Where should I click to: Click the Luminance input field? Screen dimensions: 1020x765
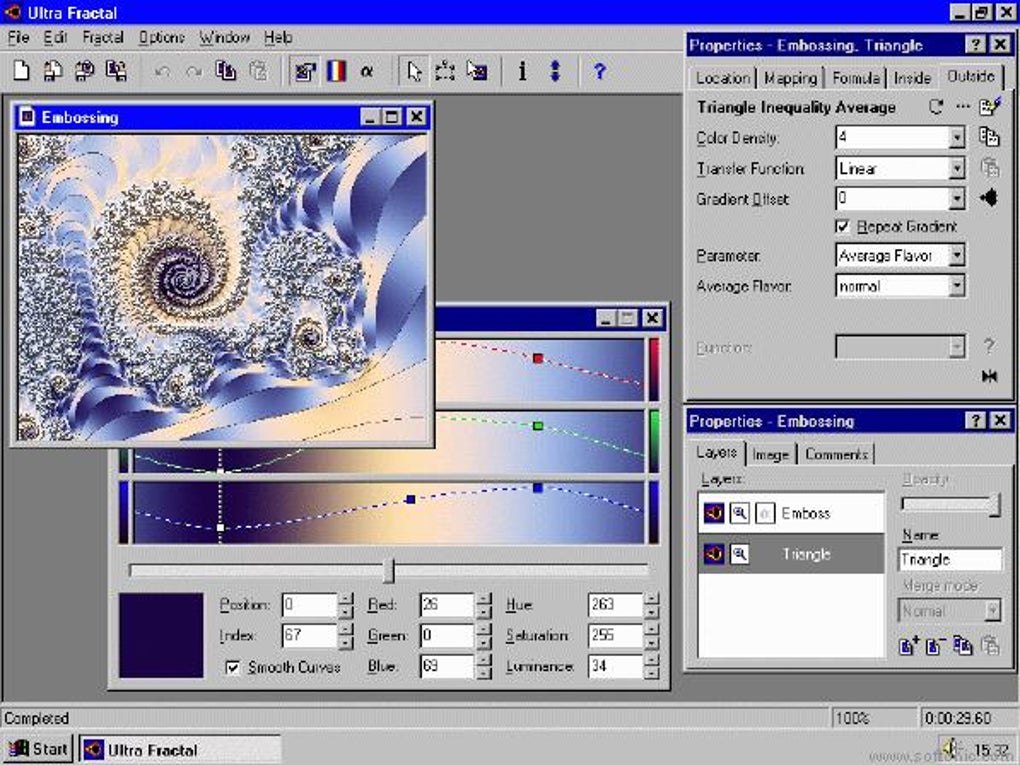click(615, 666)
